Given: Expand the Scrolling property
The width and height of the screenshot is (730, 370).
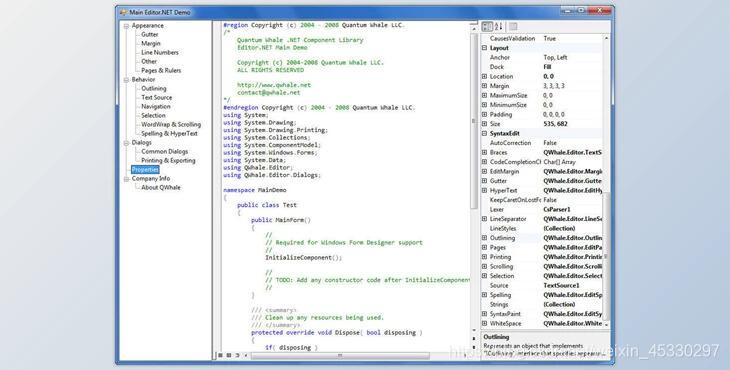Looking at the screenshot, I should point(484,267).
